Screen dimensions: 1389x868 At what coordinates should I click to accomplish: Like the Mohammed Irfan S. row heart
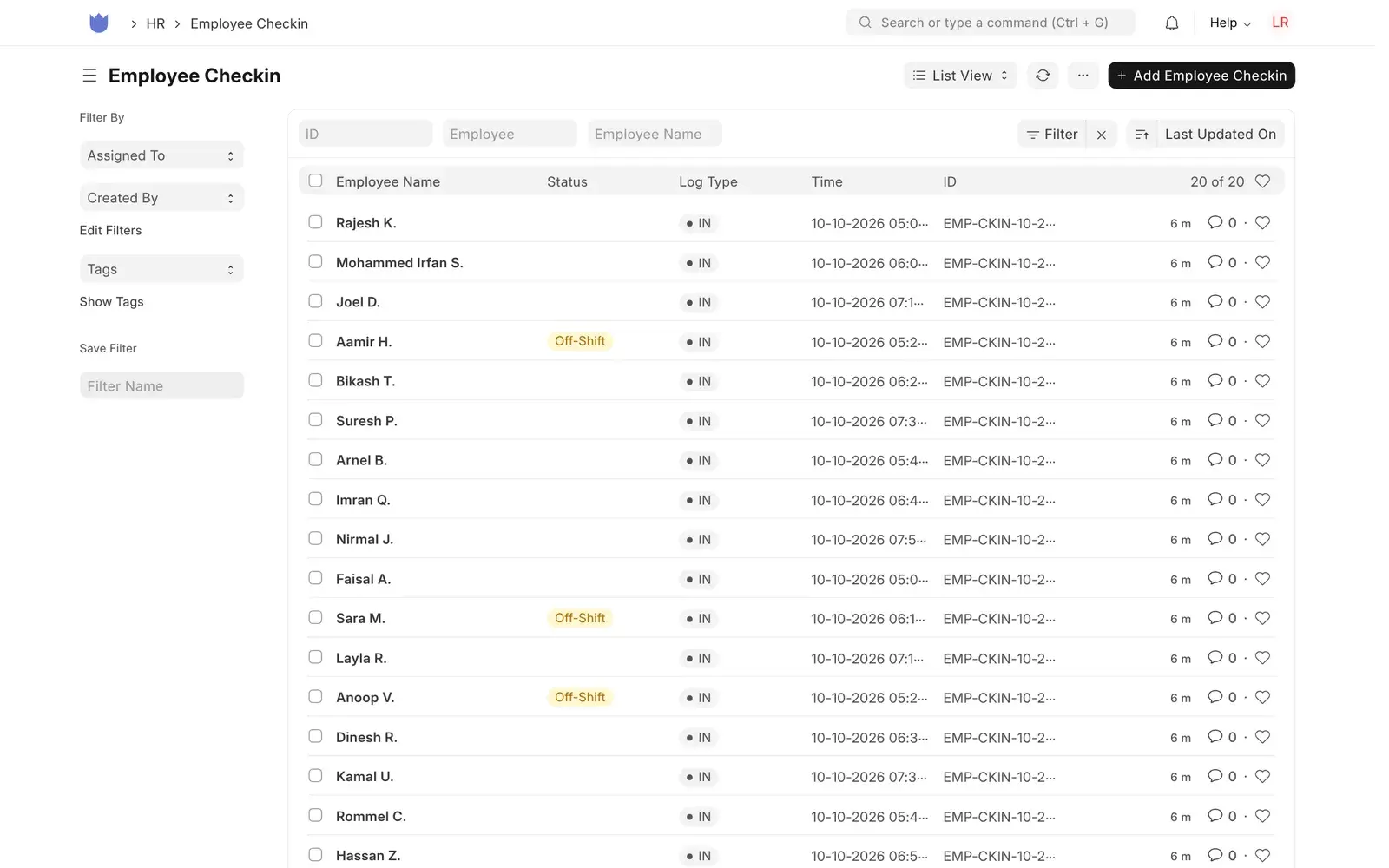1262,262
